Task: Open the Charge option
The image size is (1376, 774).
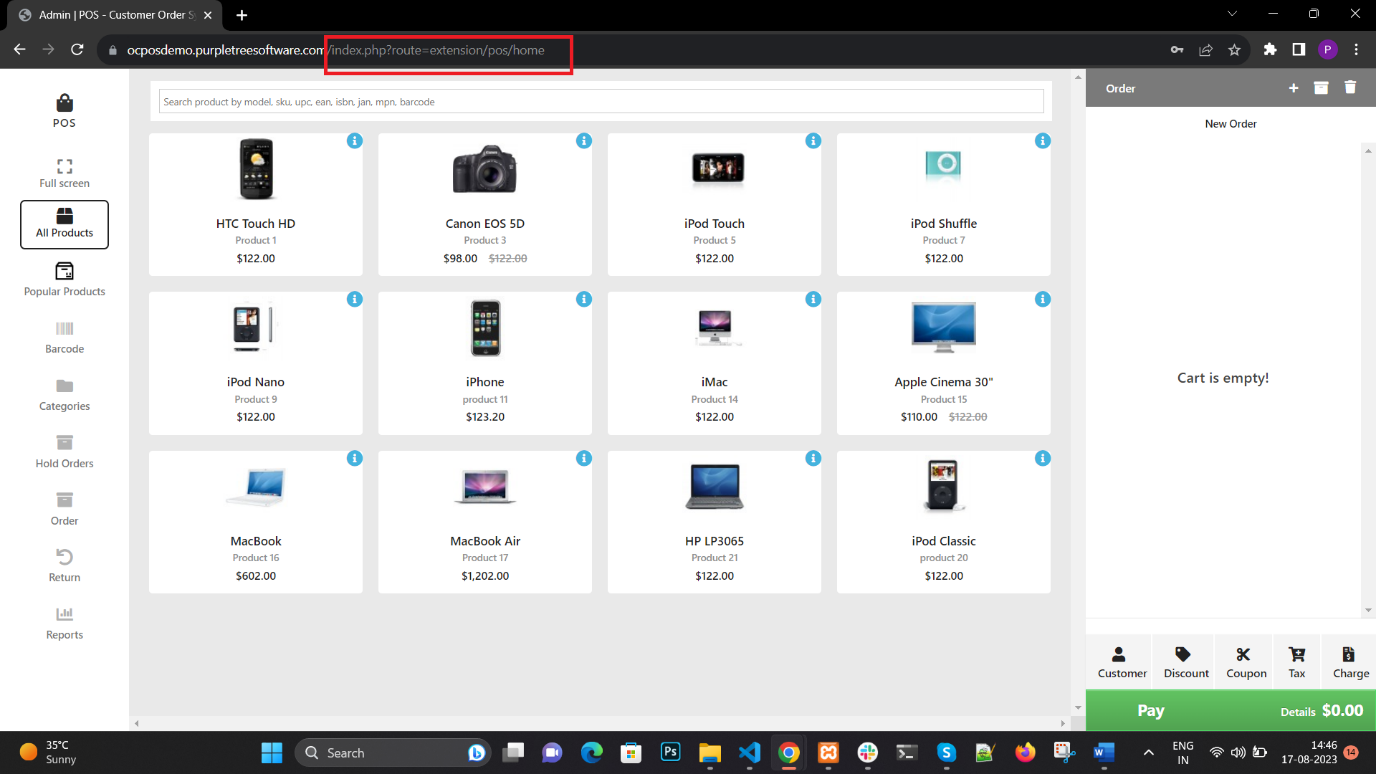Action: [x=1349, y=662]
